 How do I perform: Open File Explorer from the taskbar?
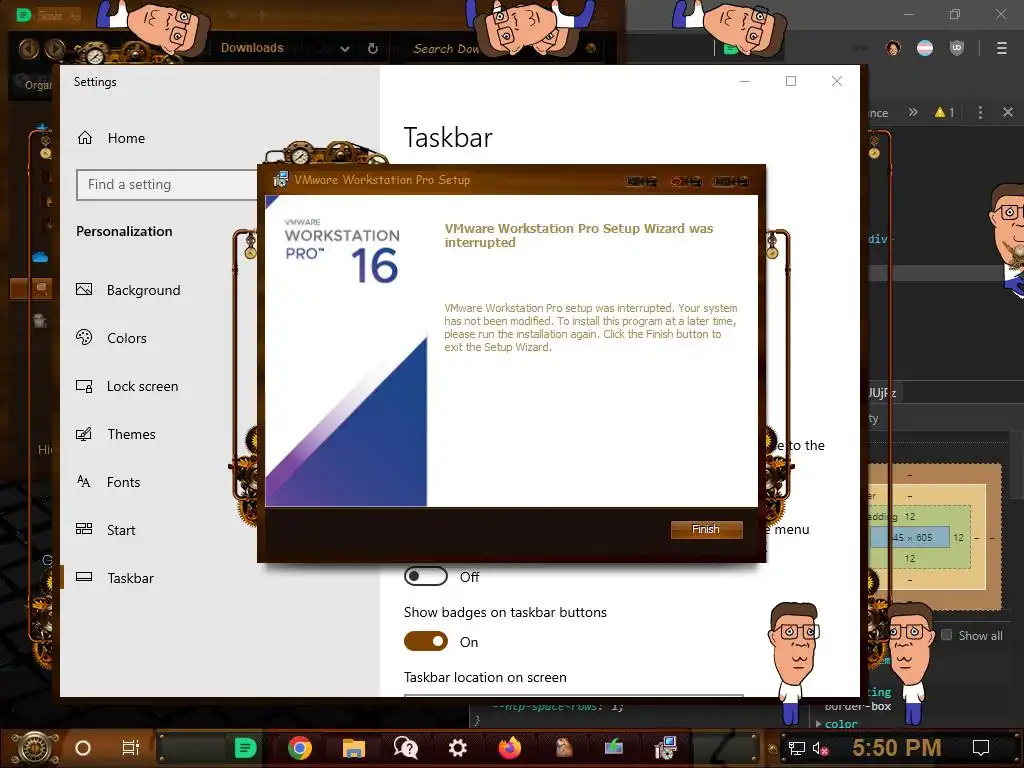[x=353, y=748]
